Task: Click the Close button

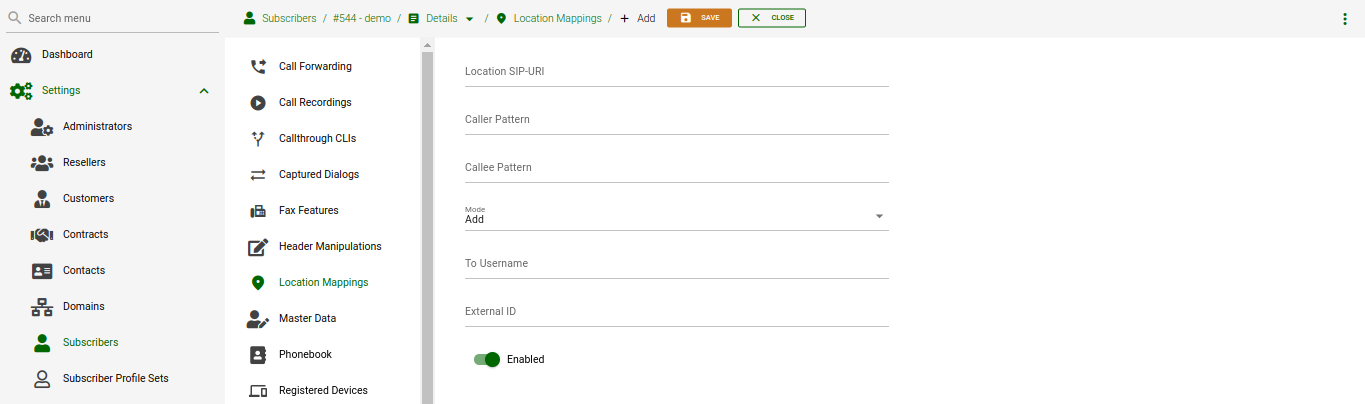Action: point(772,18)
